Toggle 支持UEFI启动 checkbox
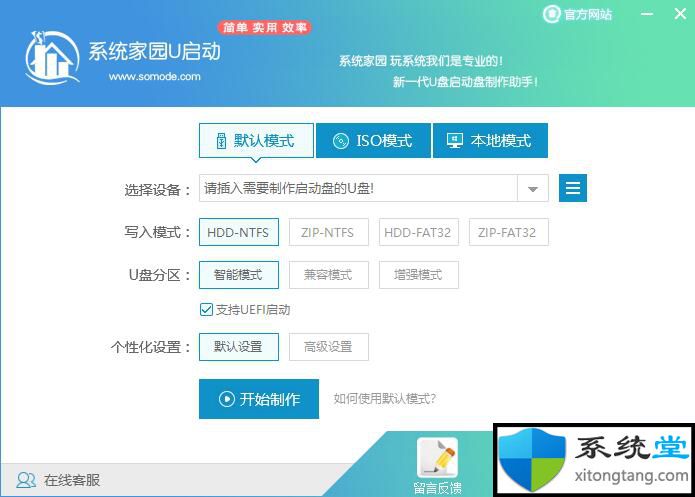The image size is (695, 497). (x=207, y=310)
